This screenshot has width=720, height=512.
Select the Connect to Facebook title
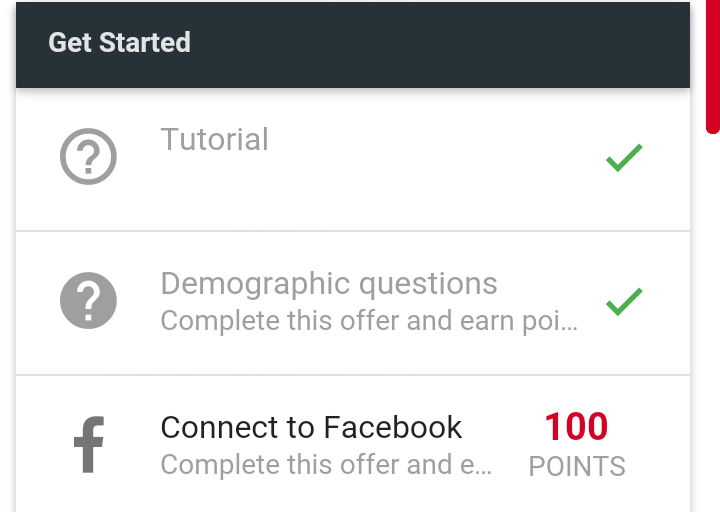(311, 428)
